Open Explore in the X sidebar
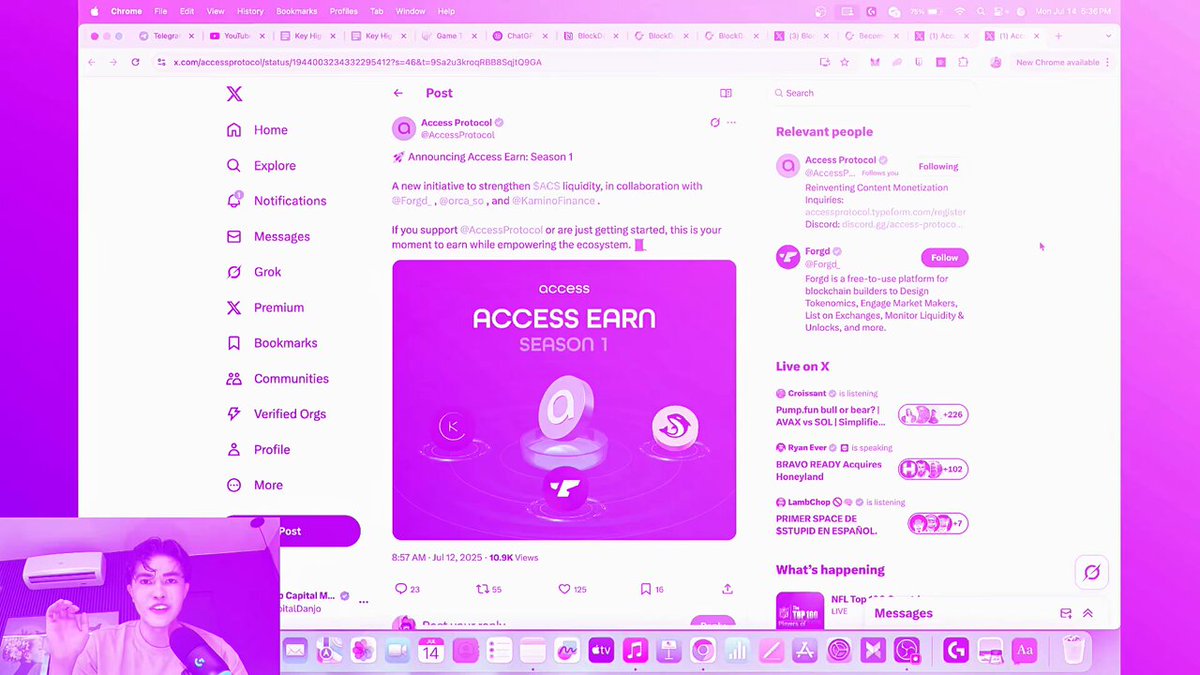The image size is (1200, 675). [x=262, y=166]
